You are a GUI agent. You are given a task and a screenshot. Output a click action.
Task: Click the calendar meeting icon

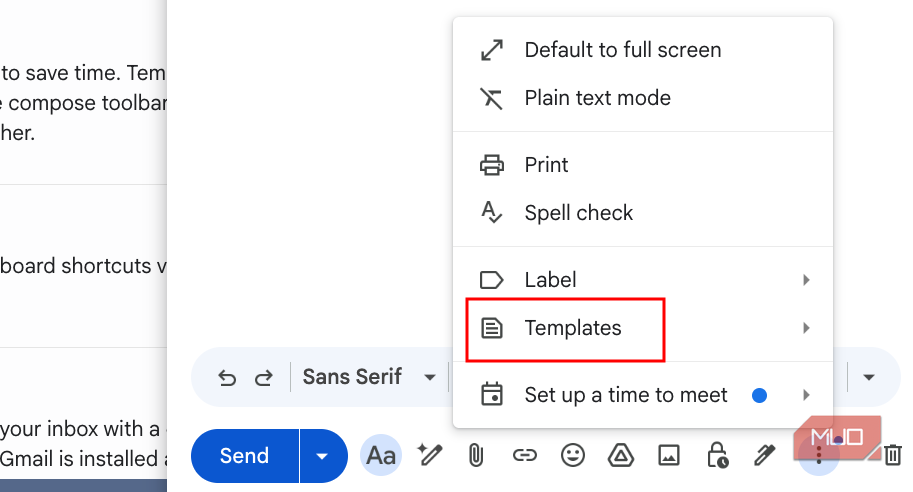pyautogui.click(x=492, y=394)
